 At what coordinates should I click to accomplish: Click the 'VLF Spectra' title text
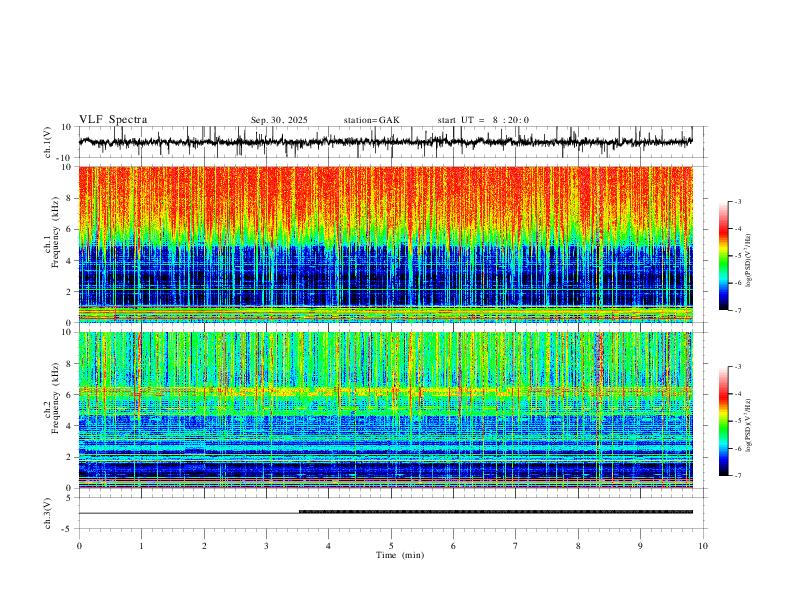tap(113, 120)
